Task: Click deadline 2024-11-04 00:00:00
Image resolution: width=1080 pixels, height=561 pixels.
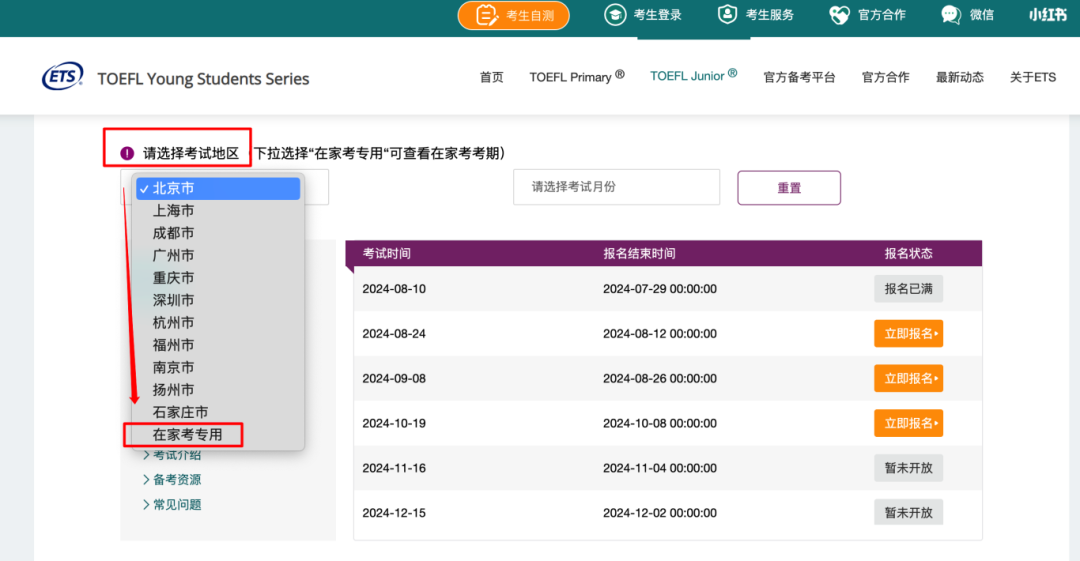Action: 660,468
